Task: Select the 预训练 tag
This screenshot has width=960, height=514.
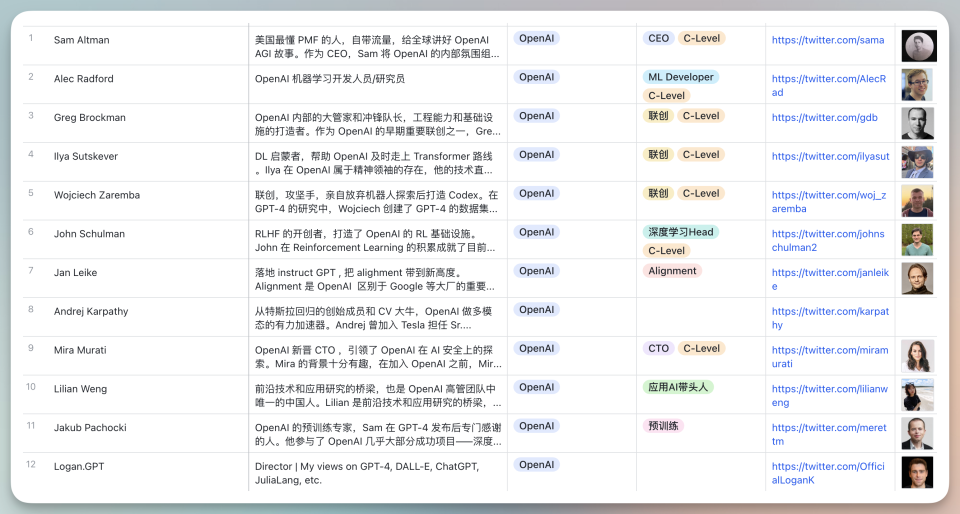Action: [x=663, y=426]
